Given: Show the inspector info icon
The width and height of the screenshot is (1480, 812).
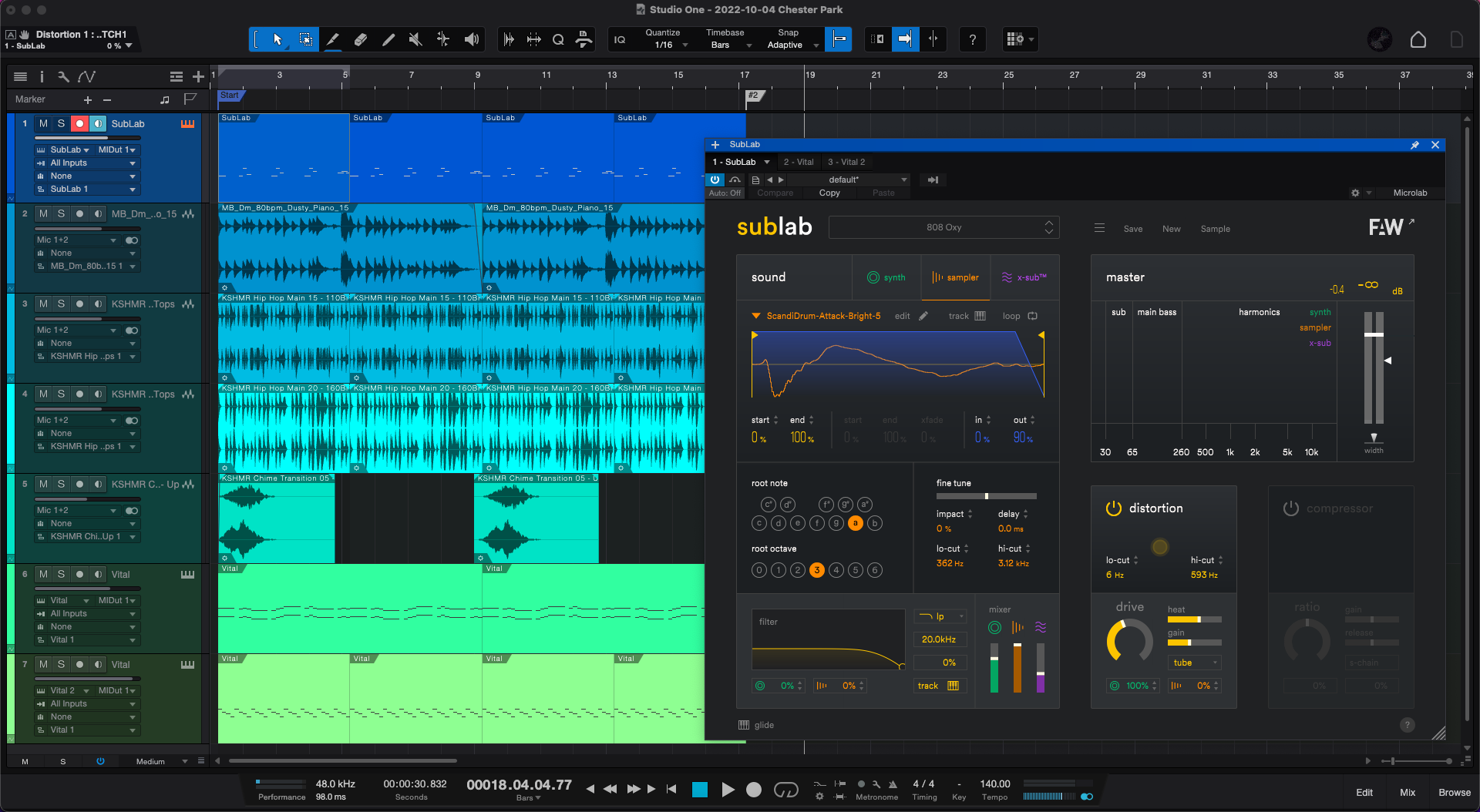Looking at the screenshot, I should 42,76.
